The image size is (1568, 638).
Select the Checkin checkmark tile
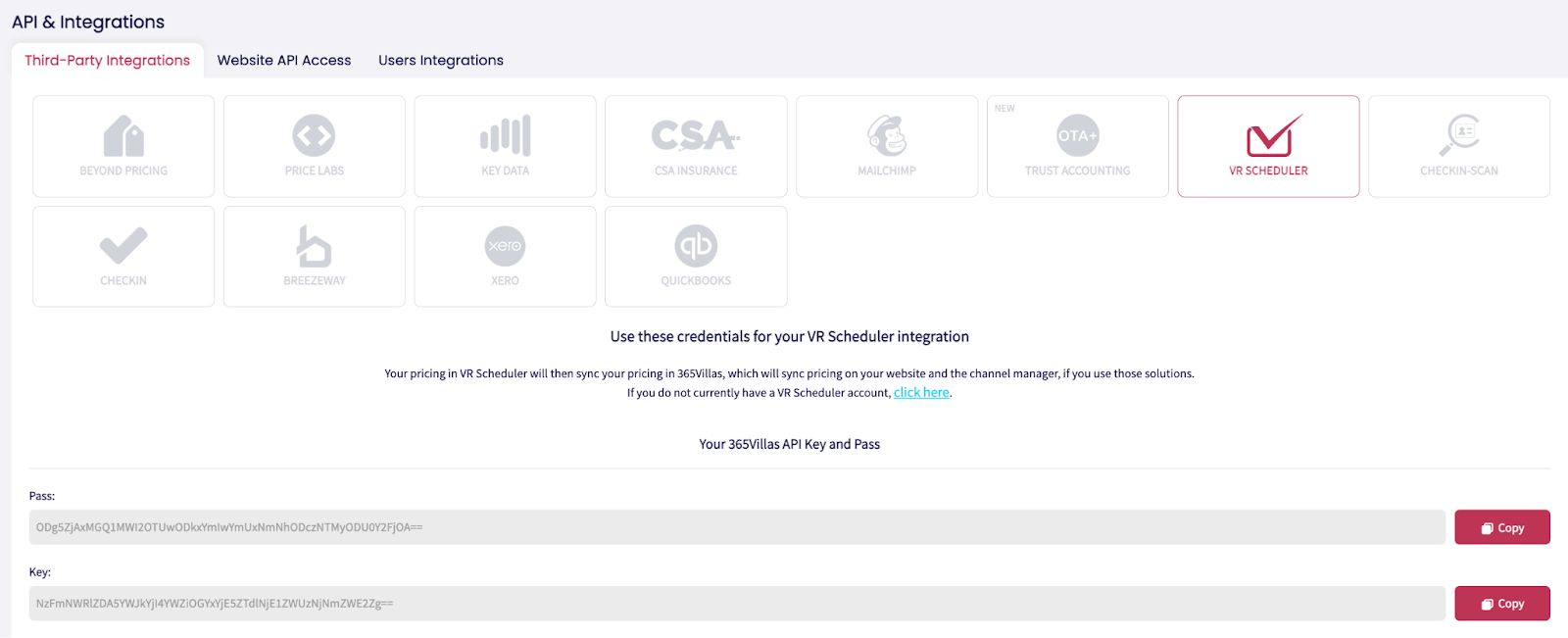coord(123,256)
